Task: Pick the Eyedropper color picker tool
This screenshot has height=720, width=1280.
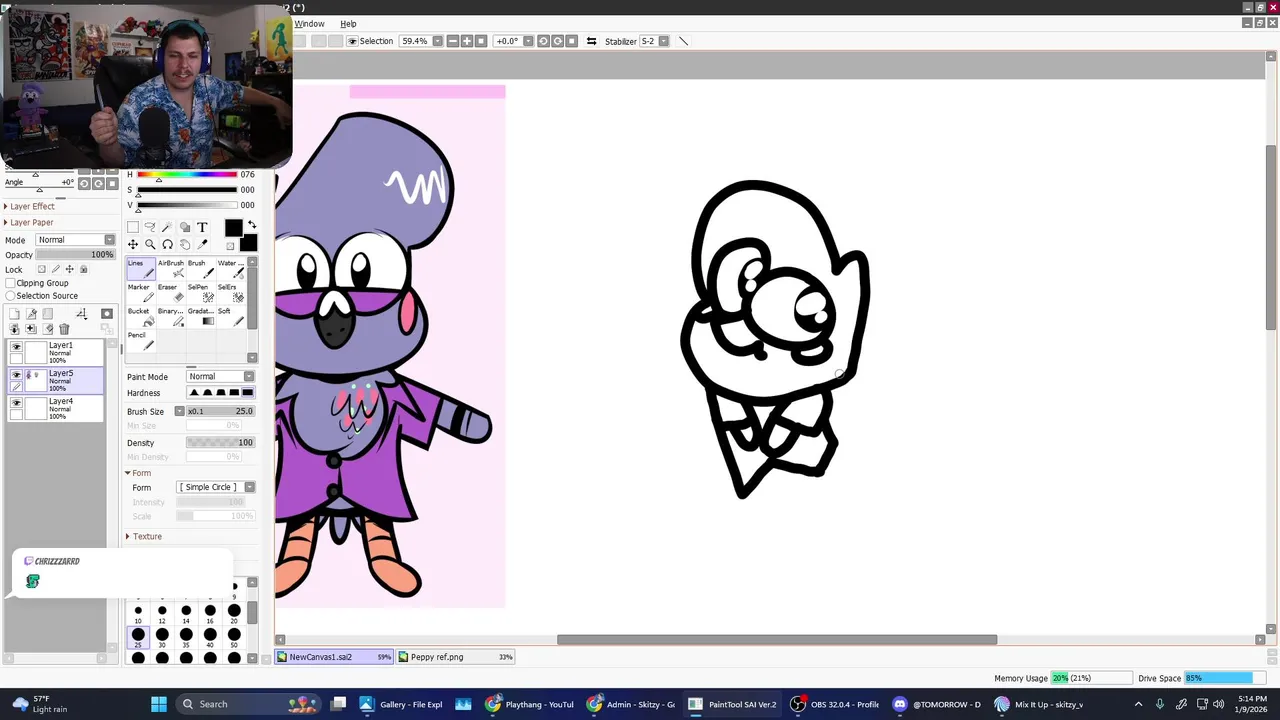Action: point(202,244)
